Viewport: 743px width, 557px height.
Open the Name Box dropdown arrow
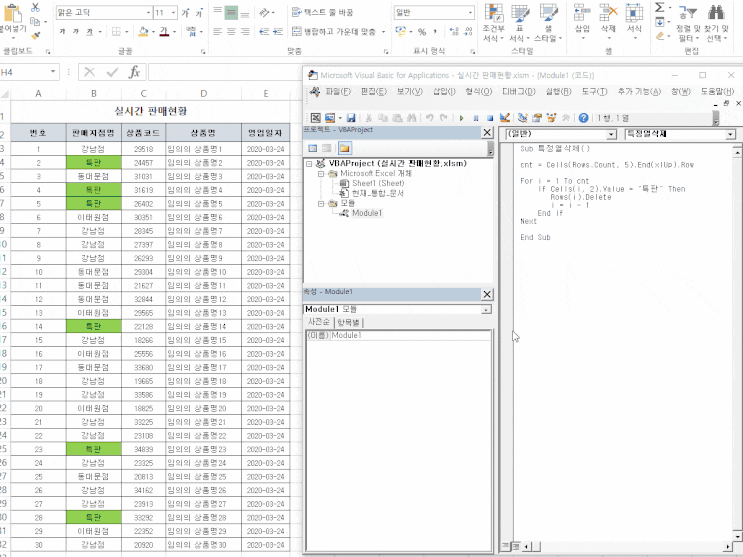(x=53, y=72)
